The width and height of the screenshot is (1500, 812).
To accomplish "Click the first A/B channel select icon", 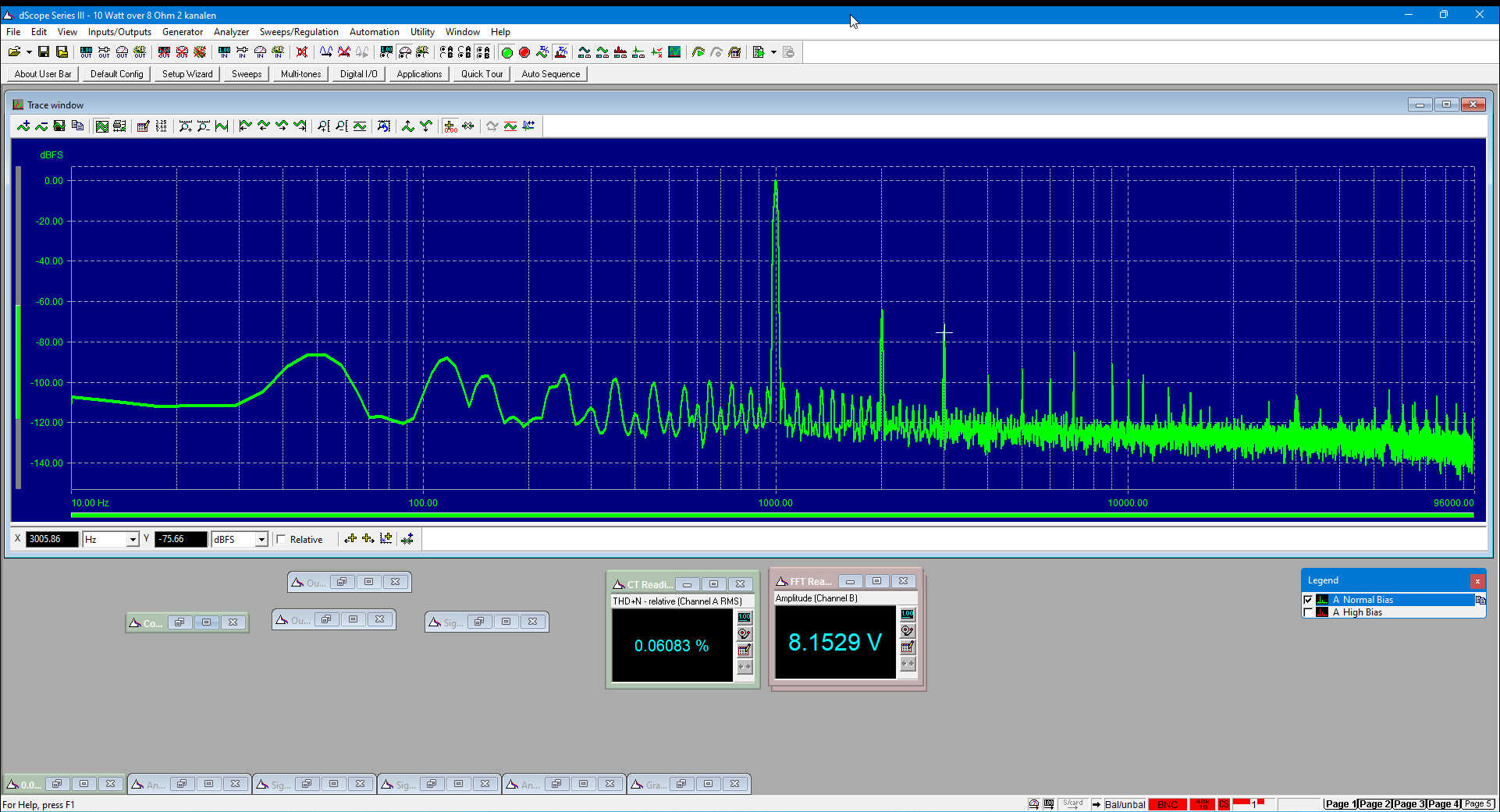I will (x=446, y=52).
